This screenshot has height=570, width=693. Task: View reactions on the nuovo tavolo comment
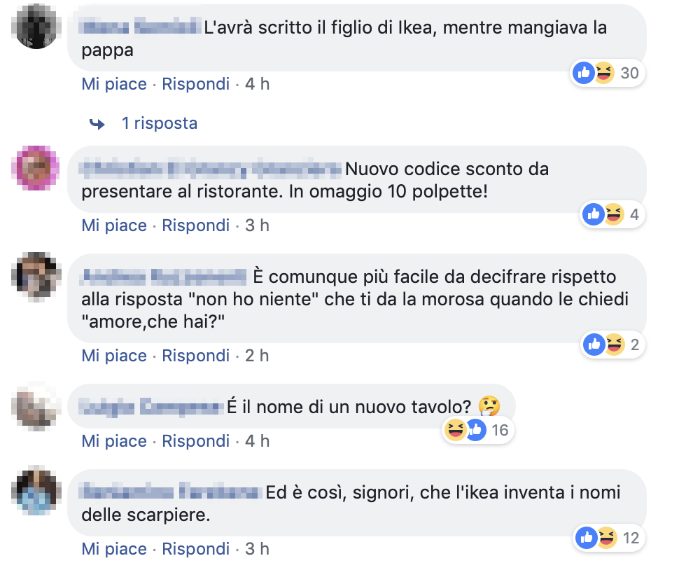[478, 429]
